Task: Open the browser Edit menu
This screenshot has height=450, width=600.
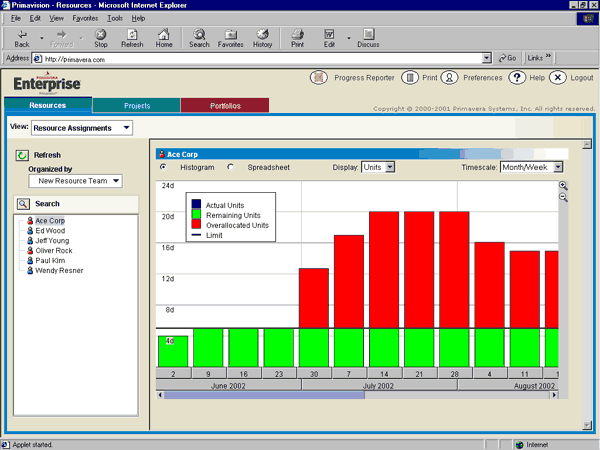Action: click(x=35, y=18)
